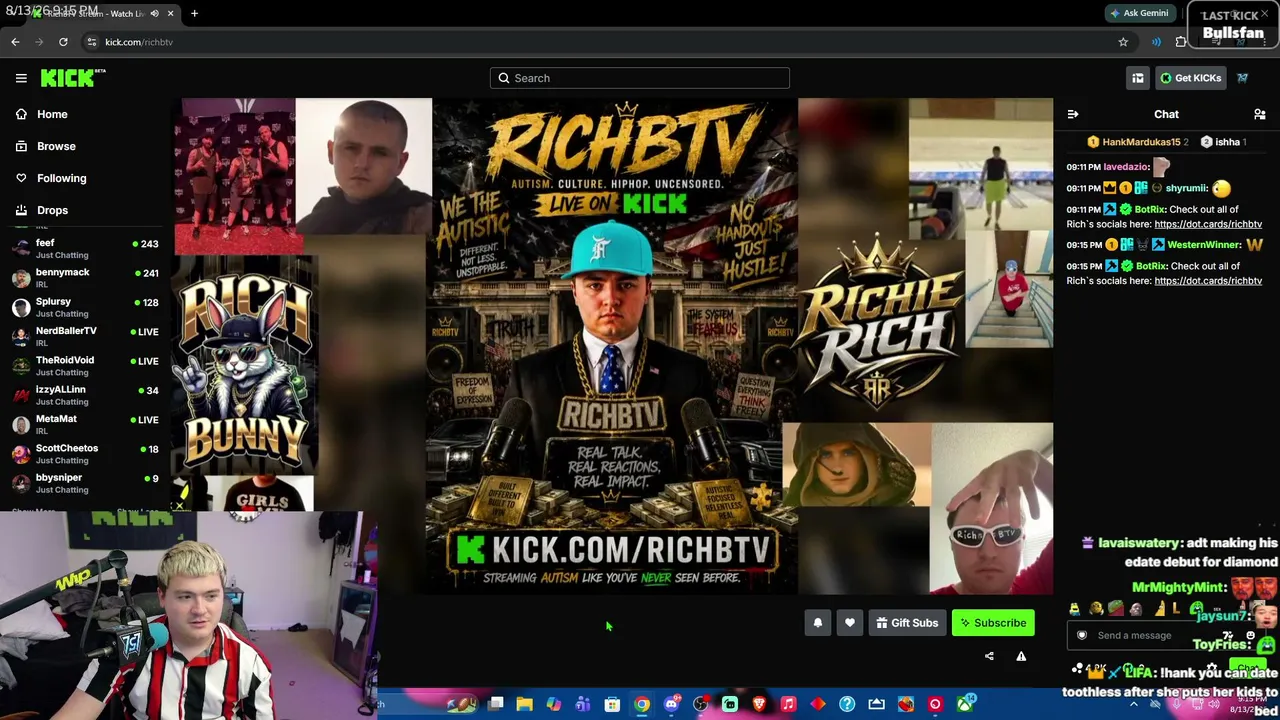Open NerdBallerTV's live channel

pos(86,336)
